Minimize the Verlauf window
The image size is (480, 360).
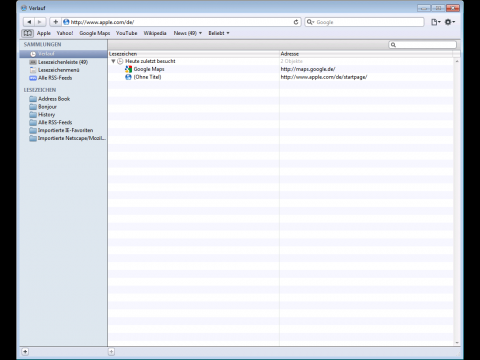pyautogui.click(x=424, y=8)
